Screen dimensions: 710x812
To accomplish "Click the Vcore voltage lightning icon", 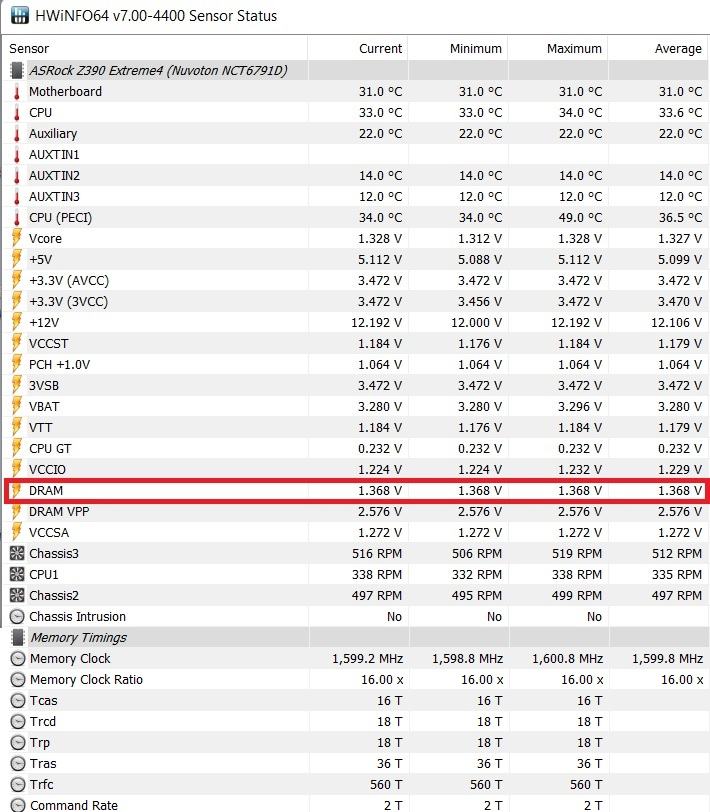I will (x=17, y=239).
